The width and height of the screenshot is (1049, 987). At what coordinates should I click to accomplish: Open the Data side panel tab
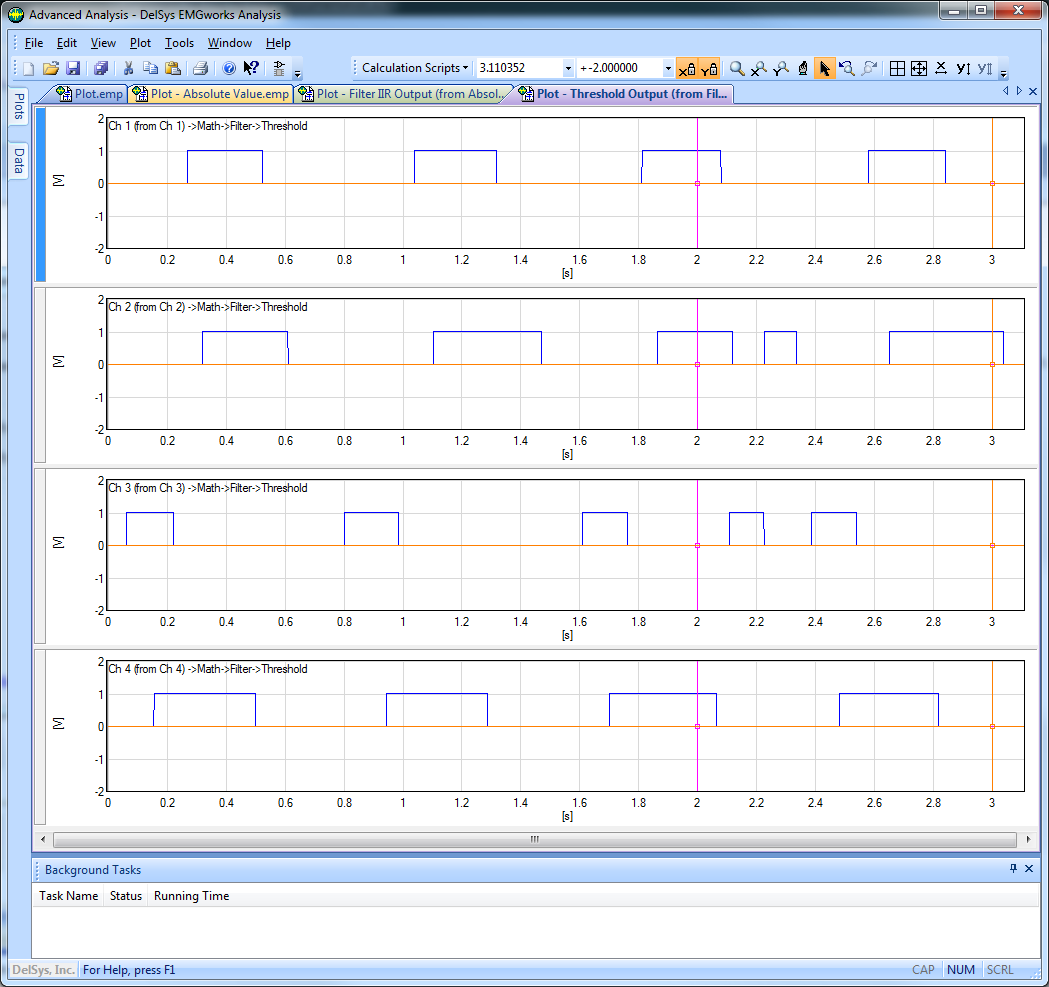[x=18, y=161]
